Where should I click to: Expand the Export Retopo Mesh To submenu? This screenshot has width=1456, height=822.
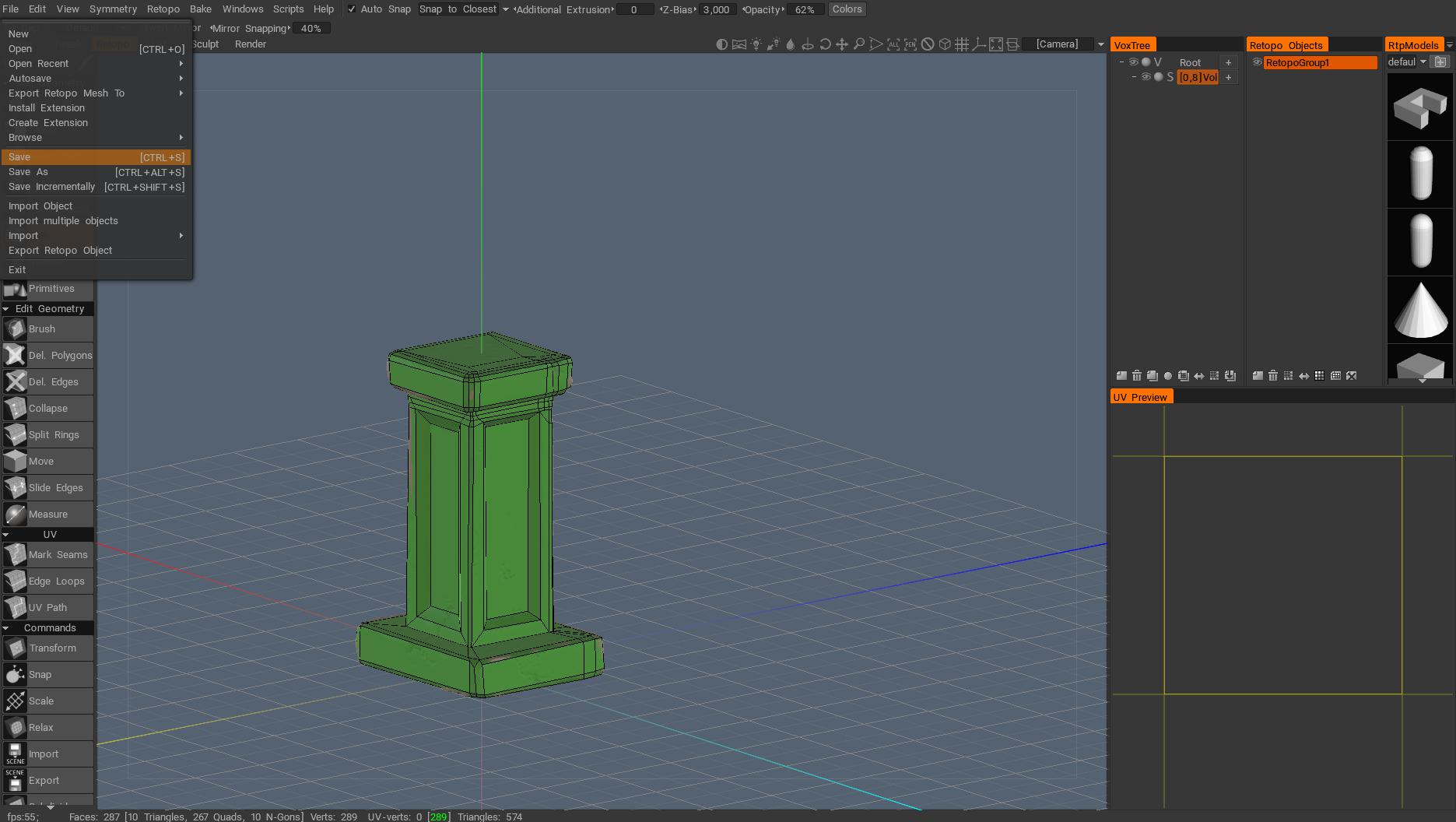(96, 93)
